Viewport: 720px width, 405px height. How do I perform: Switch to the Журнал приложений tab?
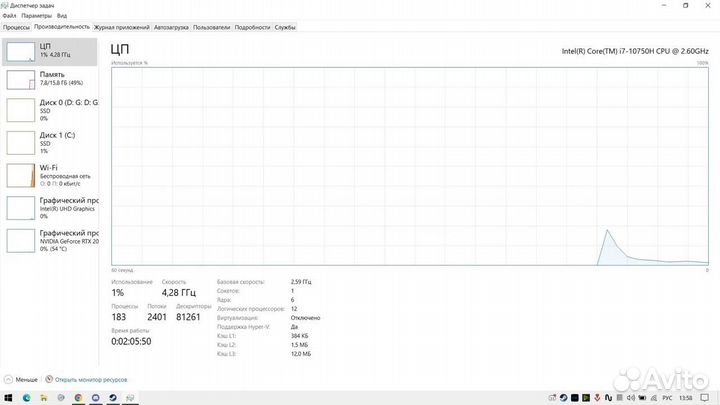click(122, 27)
